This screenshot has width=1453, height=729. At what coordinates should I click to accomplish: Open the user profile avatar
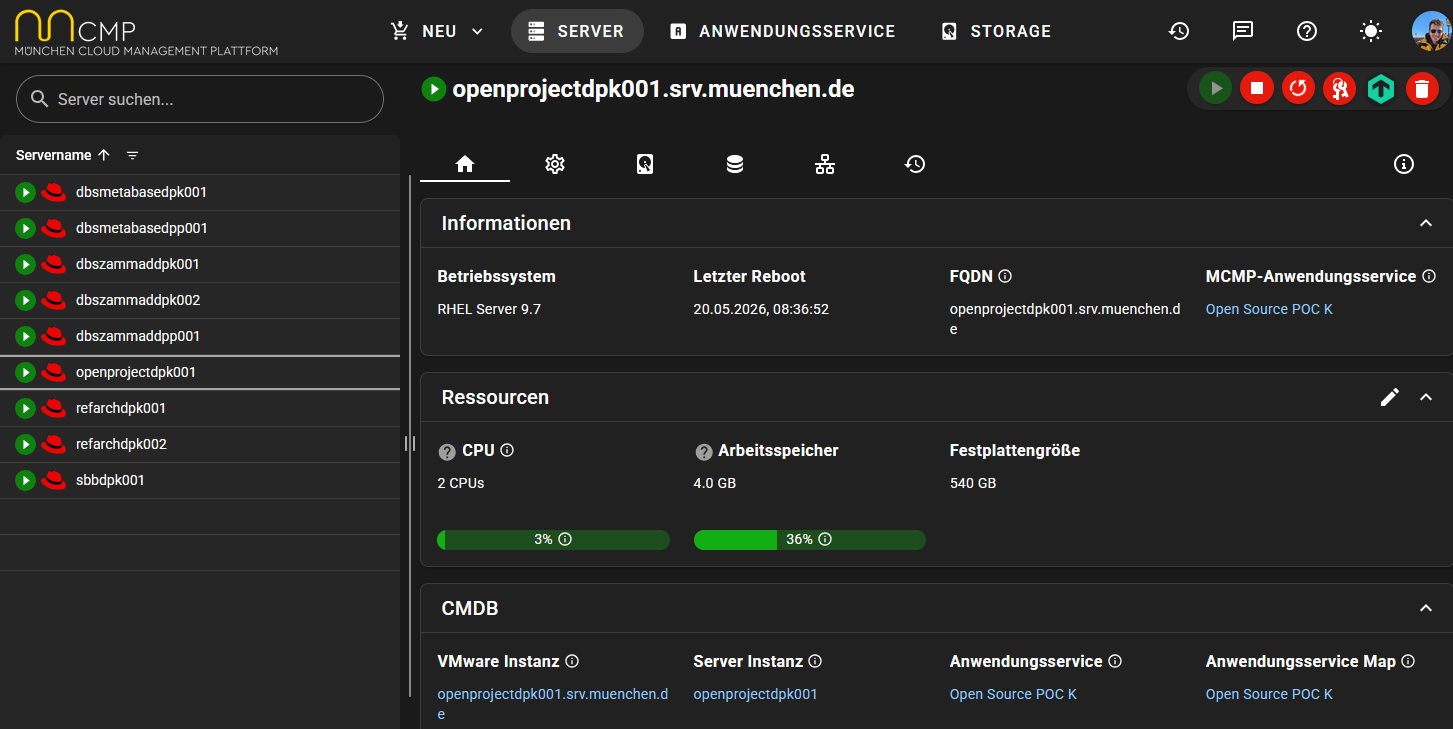coord(1431,31)
